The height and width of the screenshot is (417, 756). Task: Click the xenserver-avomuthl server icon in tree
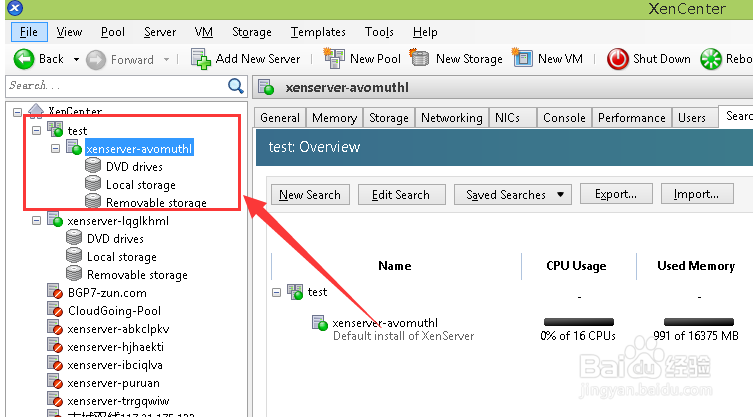pos(74,147)
